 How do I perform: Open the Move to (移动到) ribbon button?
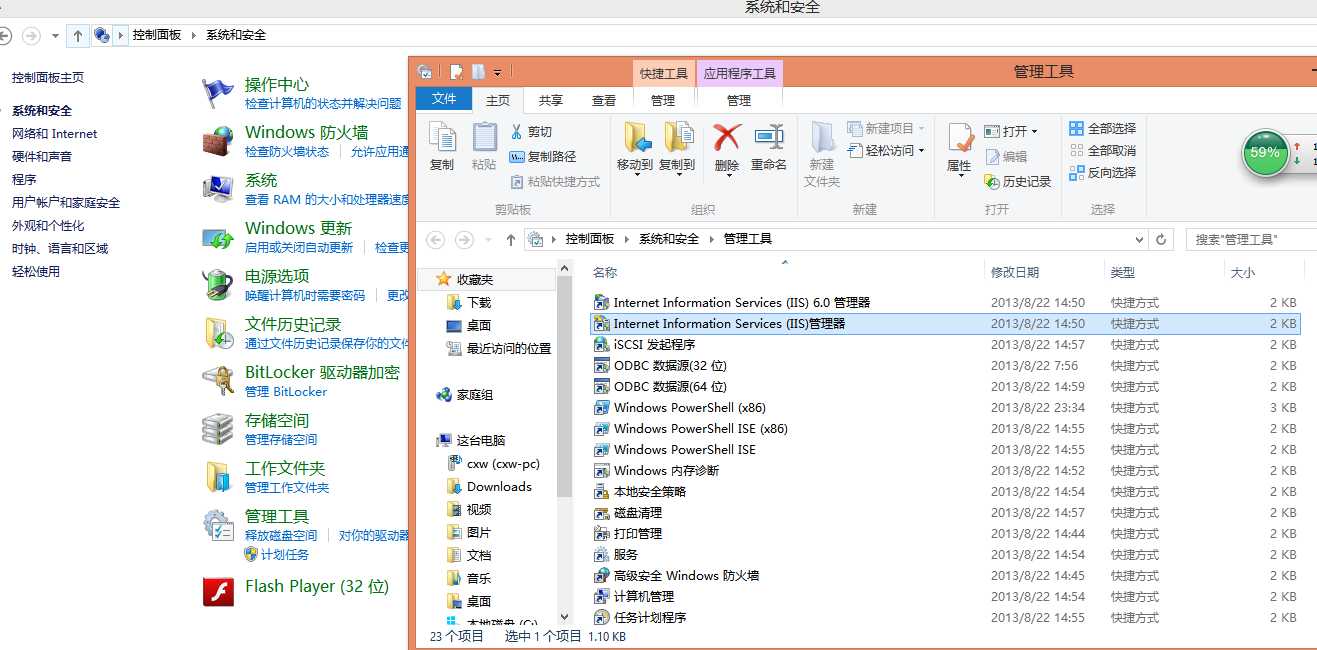point(635,148)
